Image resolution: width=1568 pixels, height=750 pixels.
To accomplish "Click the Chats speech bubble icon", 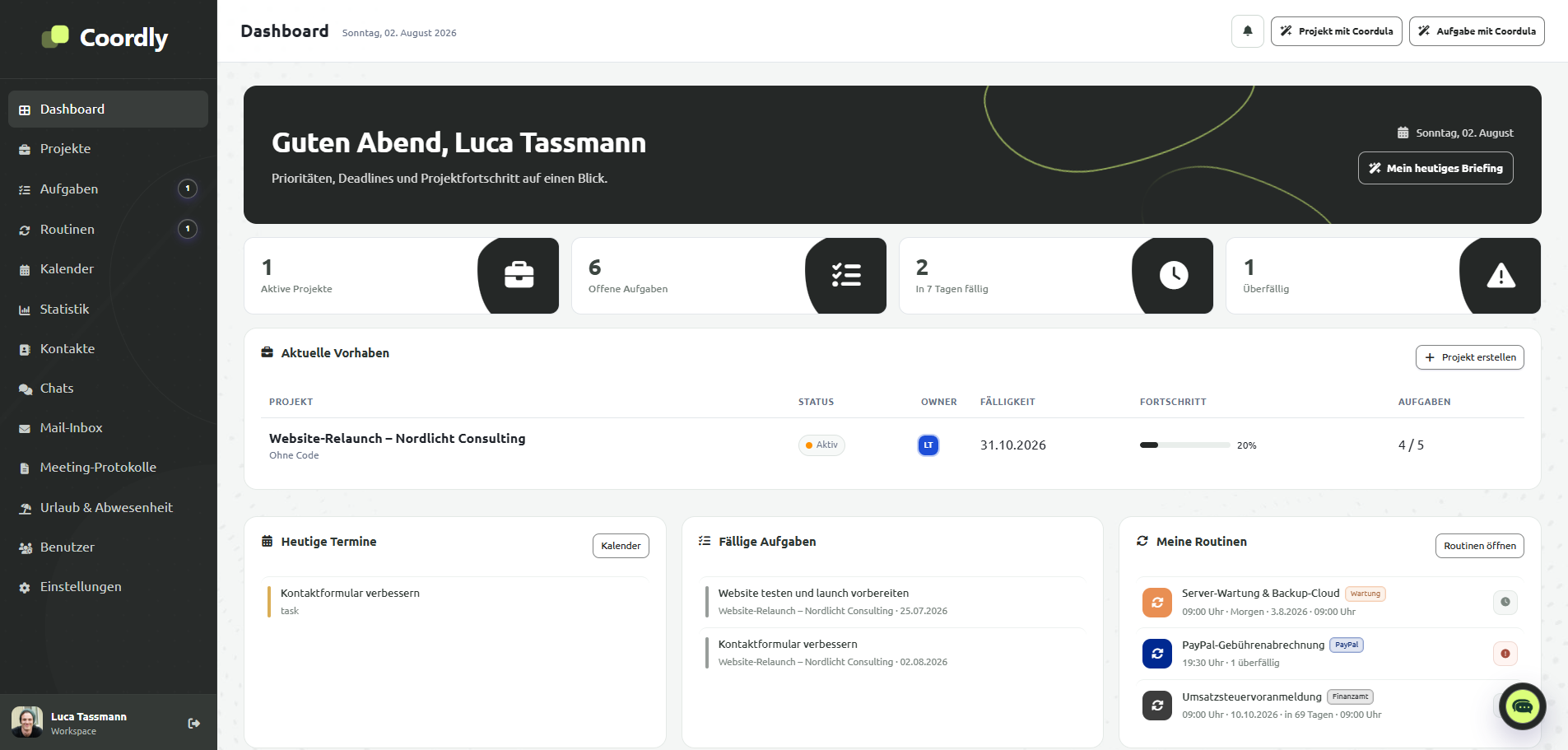I will click(25, 389).
